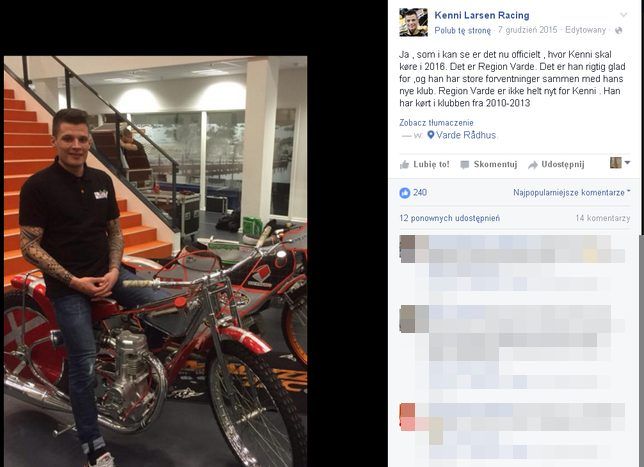Click the location pin icon
The image size is (644, 467).
point(431,135)
